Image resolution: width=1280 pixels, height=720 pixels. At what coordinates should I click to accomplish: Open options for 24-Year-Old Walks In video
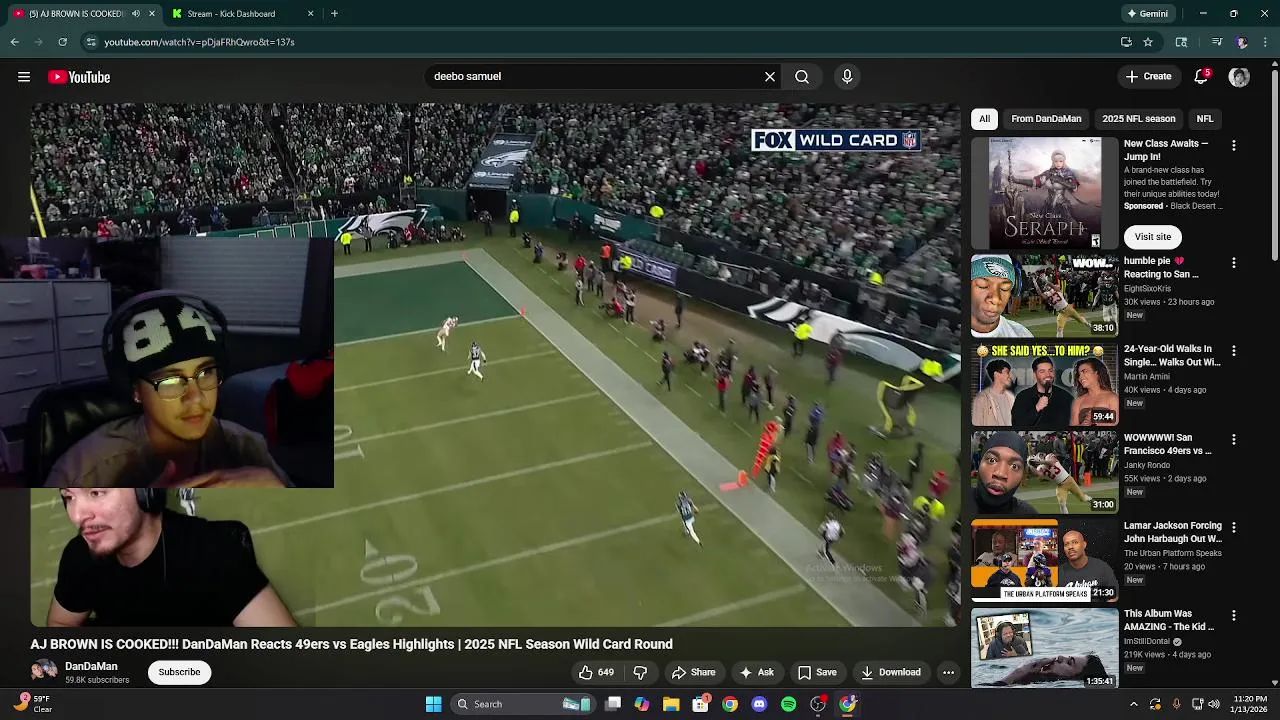click(x=1233, y=351)
